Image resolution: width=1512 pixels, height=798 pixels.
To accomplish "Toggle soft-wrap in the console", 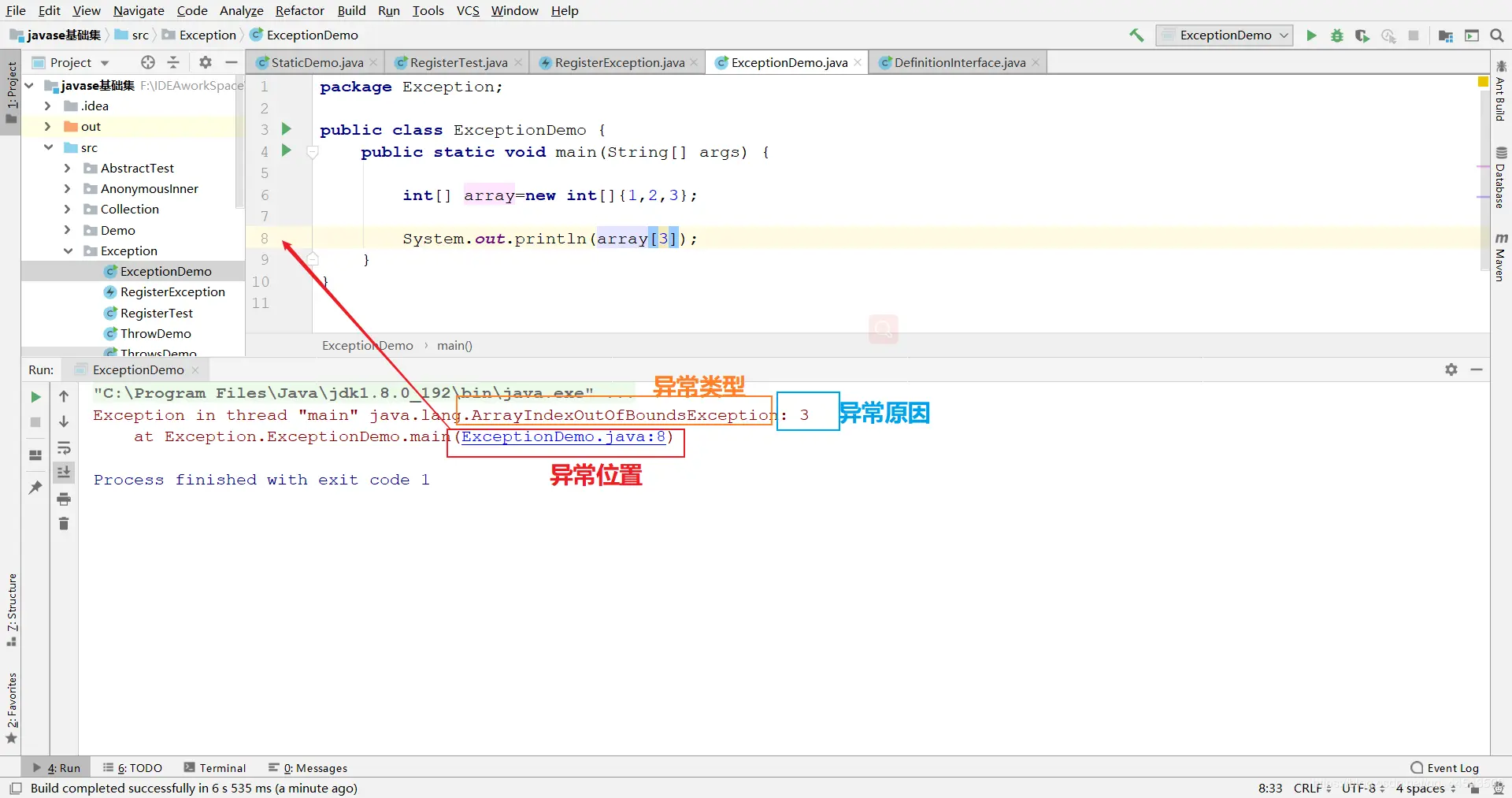I will 64,448.
